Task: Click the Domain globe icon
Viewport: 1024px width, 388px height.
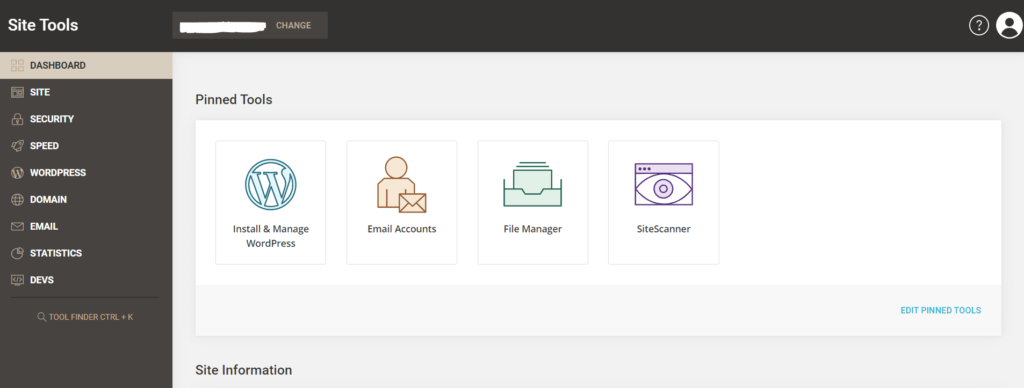Action: coord(18,199)
